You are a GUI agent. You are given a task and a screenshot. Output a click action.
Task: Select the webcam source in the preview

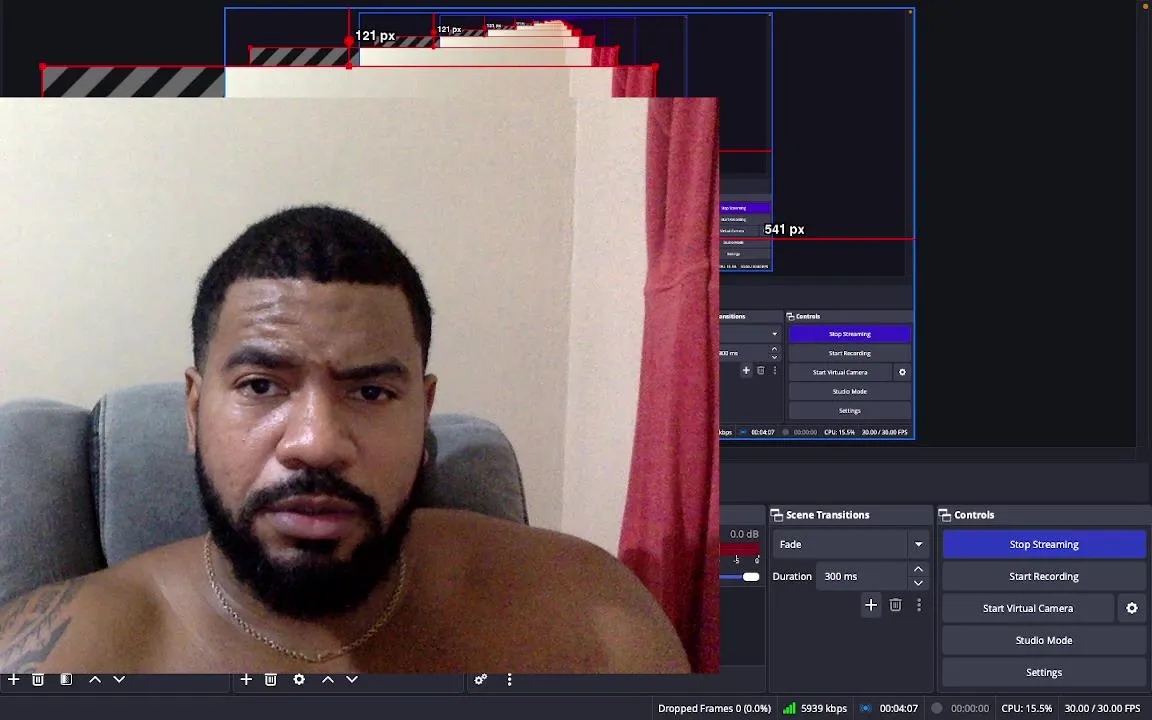click(x=359, y=385)
